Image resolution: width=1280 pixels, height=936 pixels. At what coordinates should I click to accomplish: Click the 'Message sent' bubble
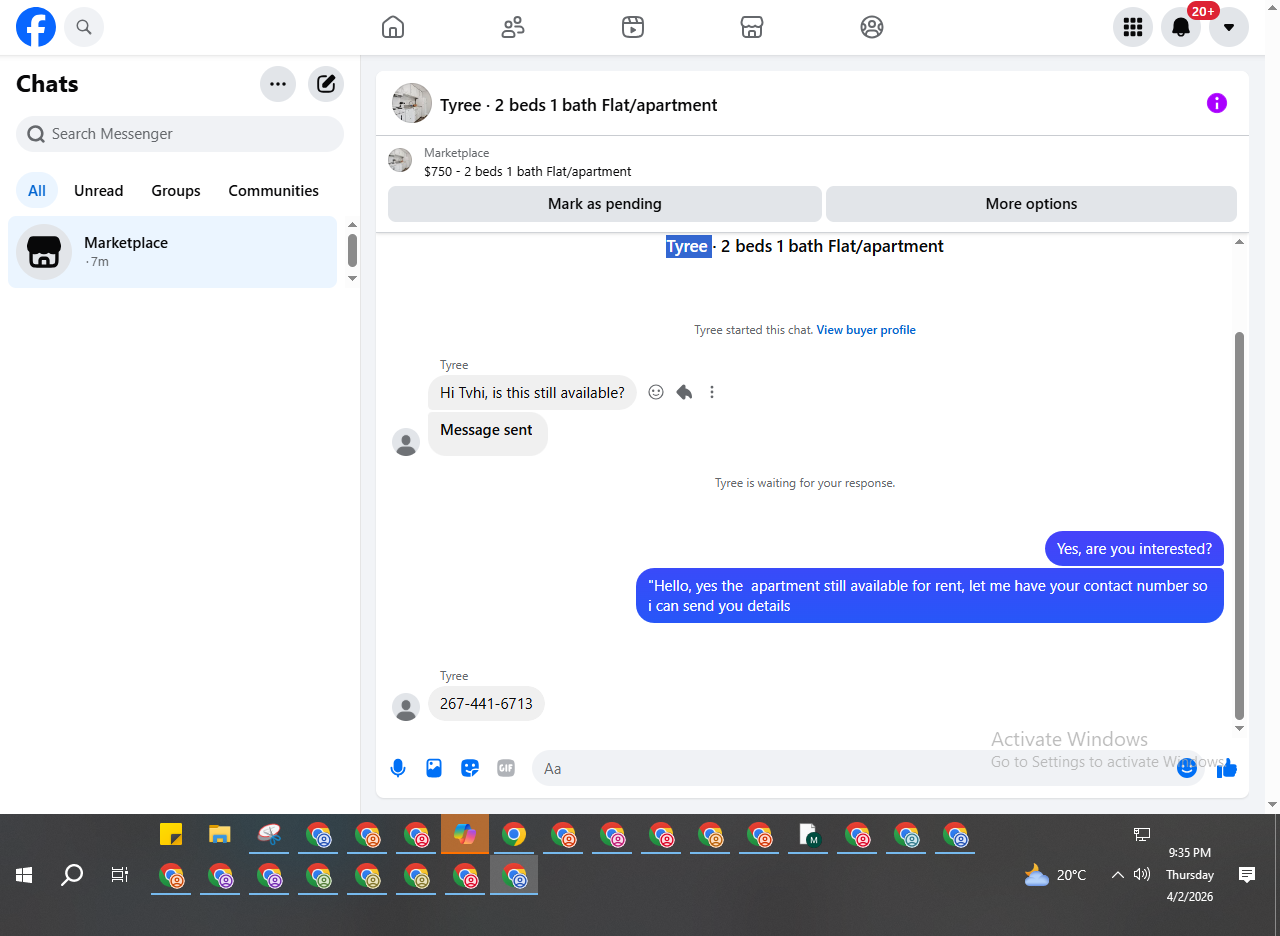pos(488,434)
